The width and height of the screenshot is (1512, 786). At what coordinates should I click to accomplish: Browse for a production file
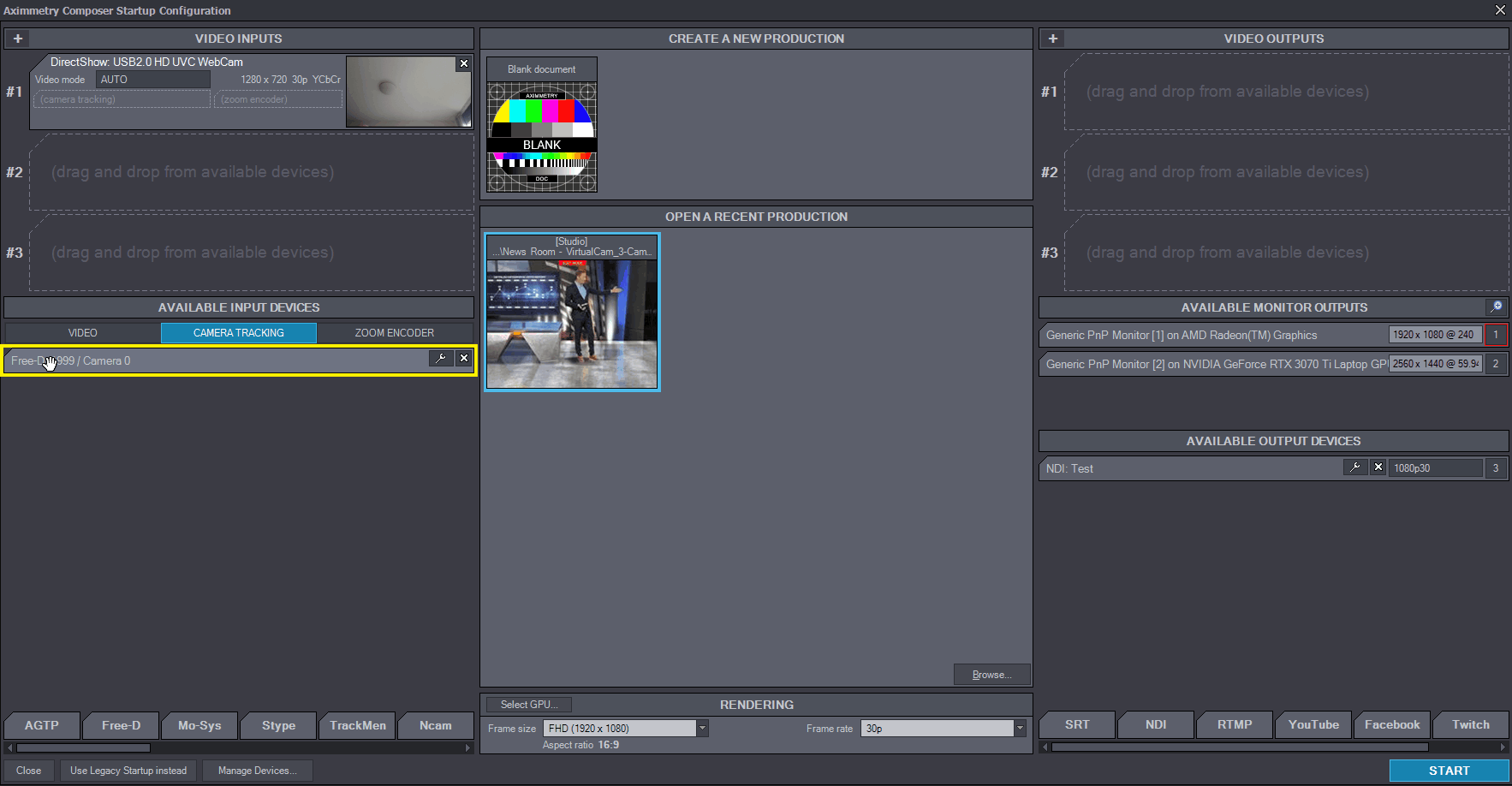pos(992,675)
